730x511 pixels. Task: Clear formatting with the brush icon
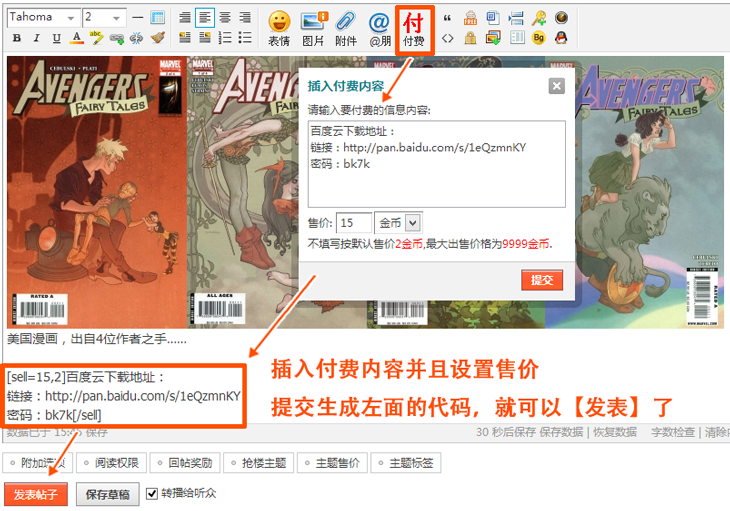tap(158, 38)
